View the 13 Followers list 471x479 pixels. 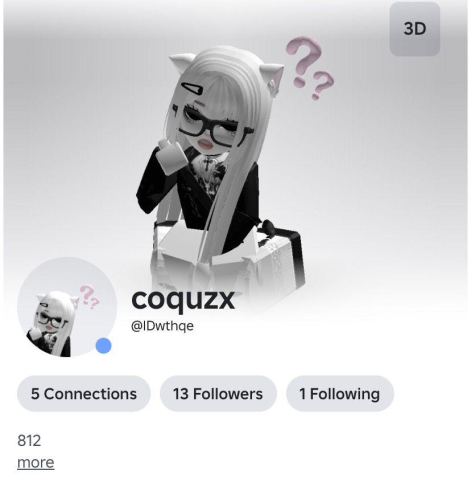point(218,394)
